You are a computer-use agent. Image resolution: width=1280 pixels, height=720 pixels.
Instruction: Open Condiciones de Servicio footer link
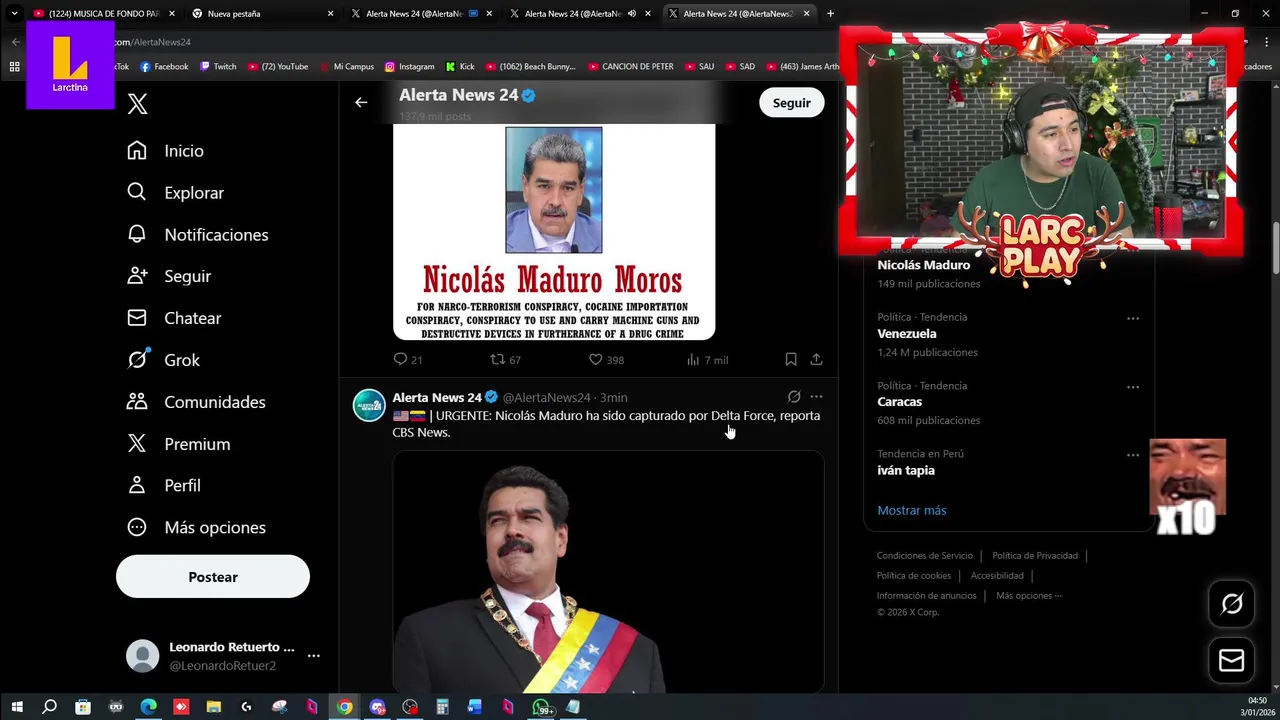(924, 556)
